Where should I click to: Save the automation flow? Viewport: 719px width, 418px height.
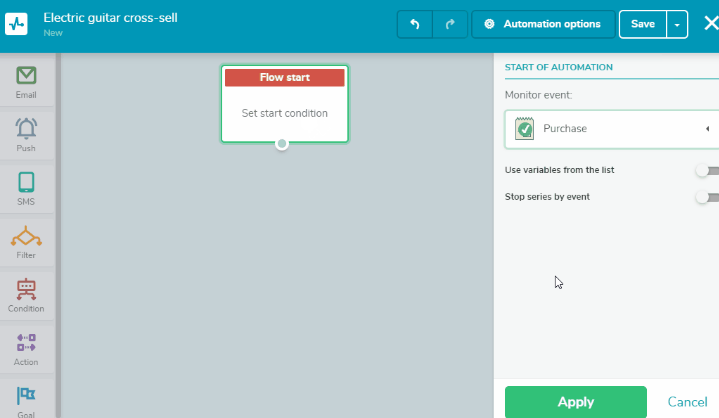642,24
